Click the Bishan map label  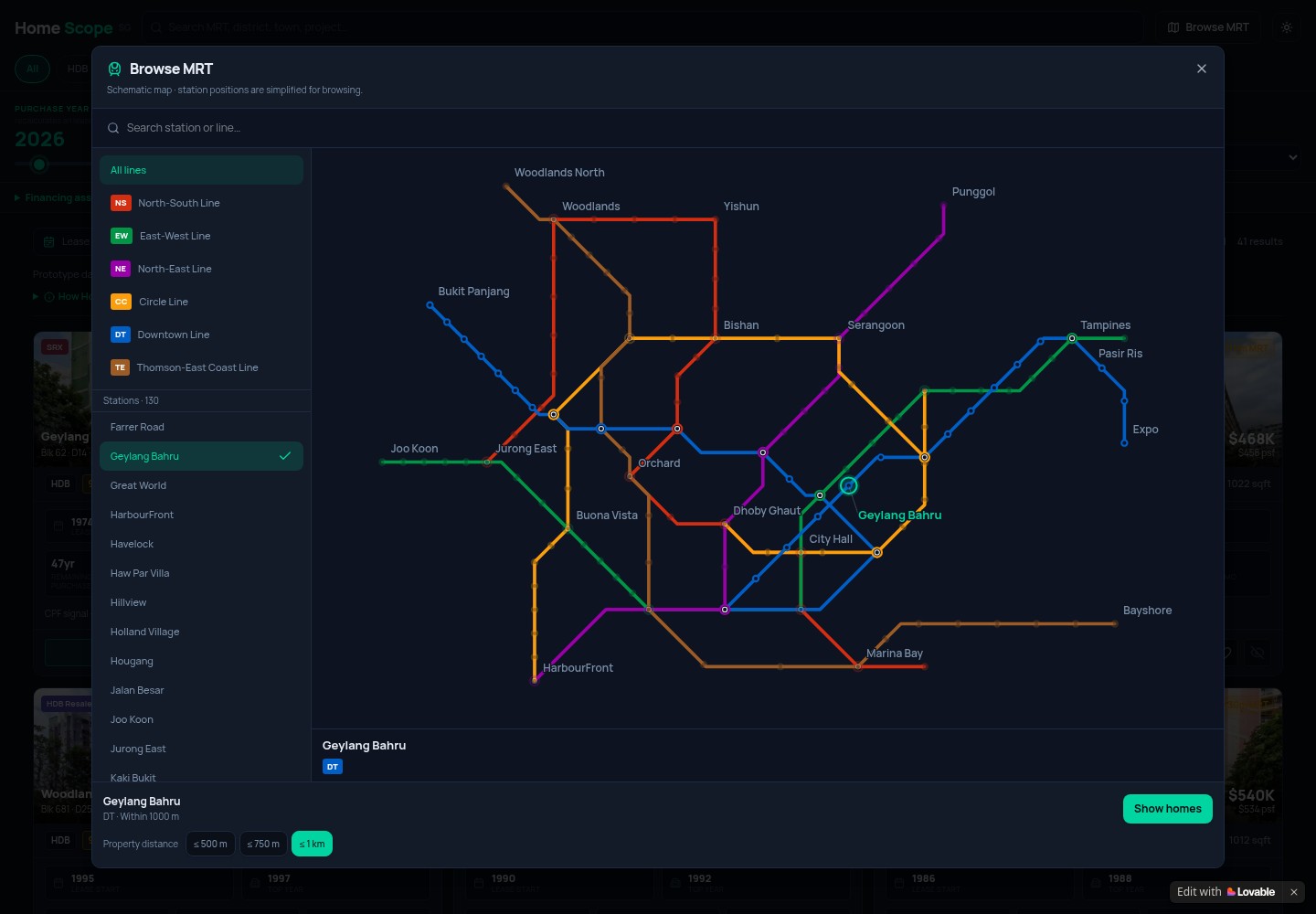[741, 325]
